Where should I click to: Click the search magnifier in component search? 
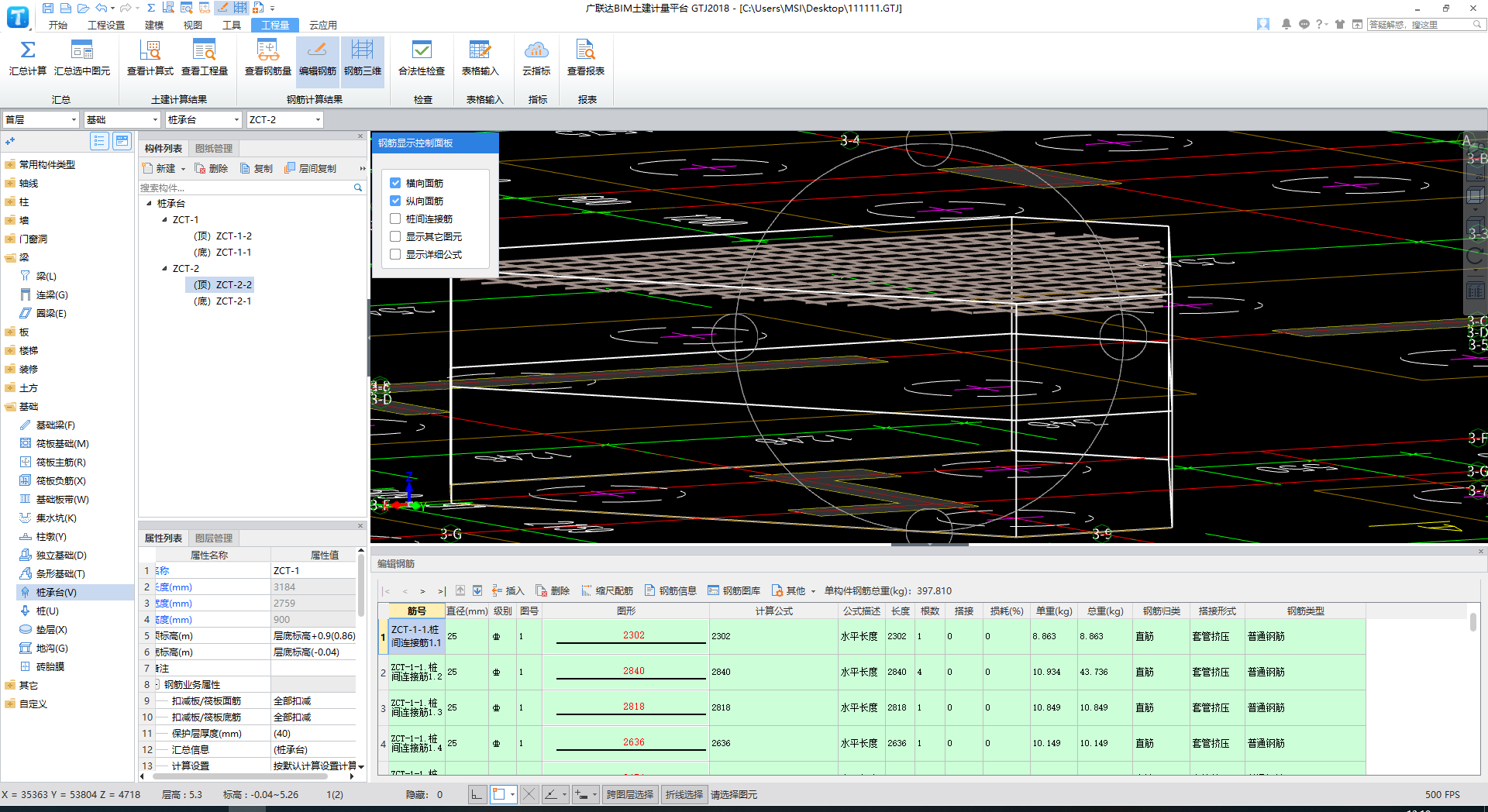coord(358,188)
